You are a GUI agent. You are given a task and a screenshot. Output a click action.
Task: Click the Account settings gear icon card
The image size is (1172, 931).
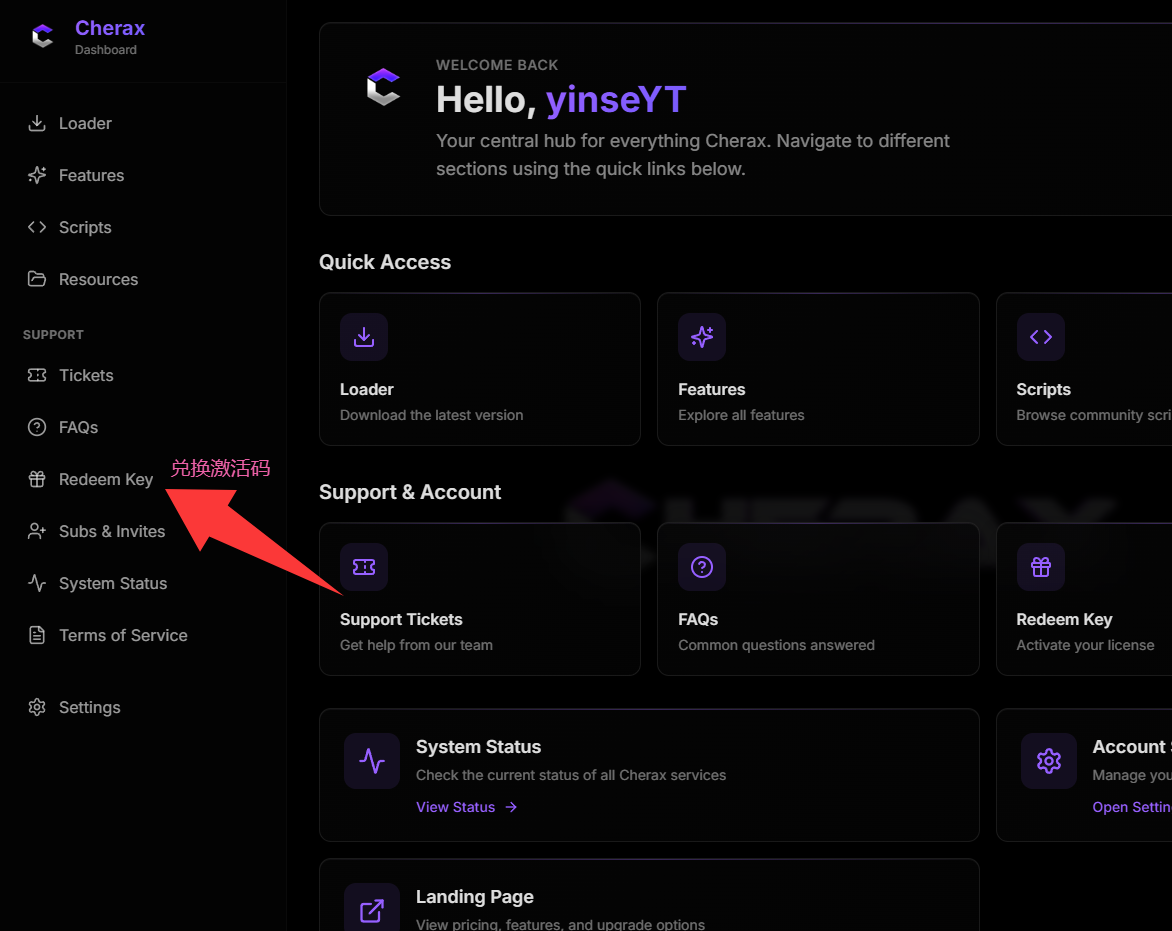[x=1048, y=761]
